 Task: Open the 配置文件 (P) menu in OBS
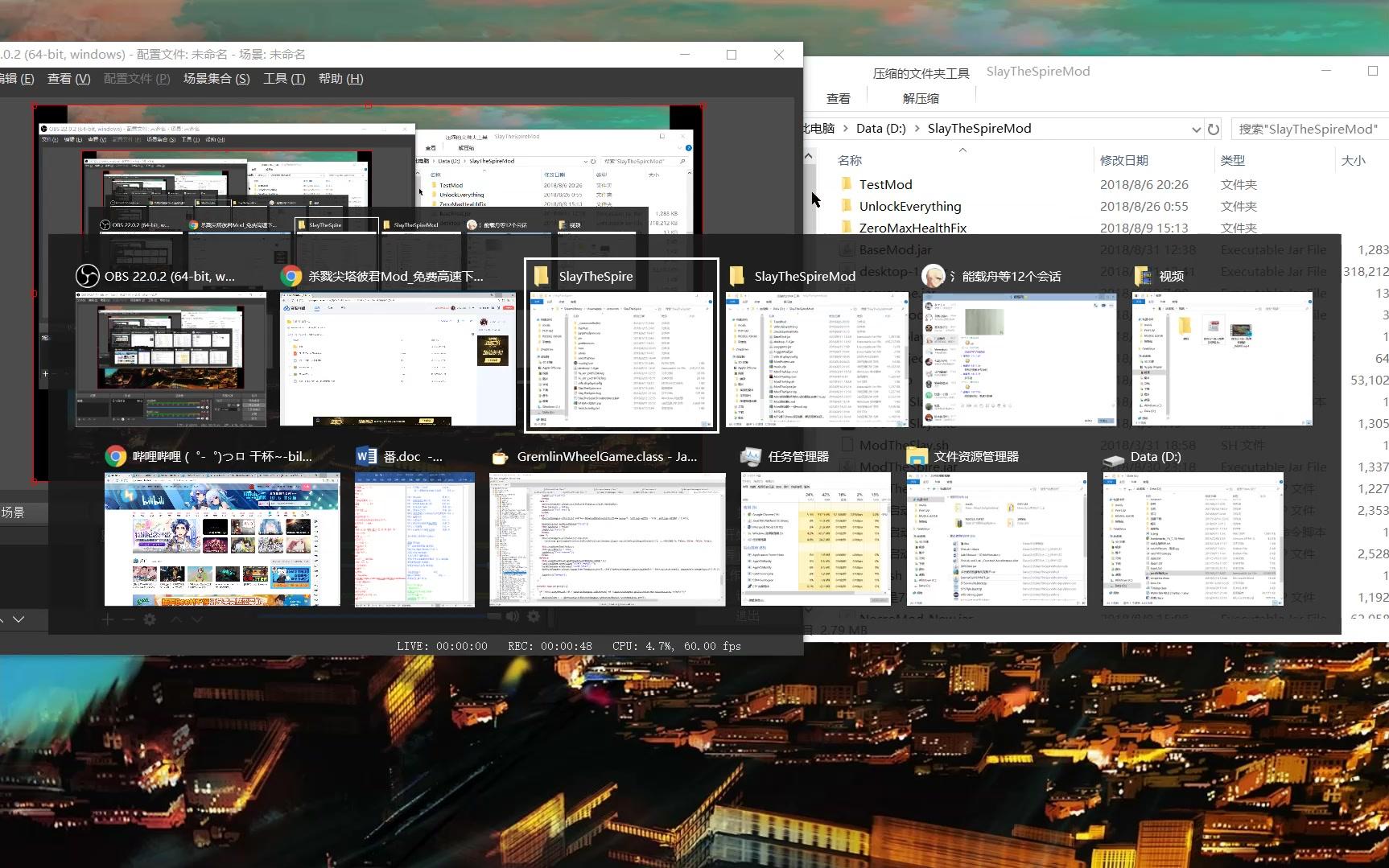(137, 78)
